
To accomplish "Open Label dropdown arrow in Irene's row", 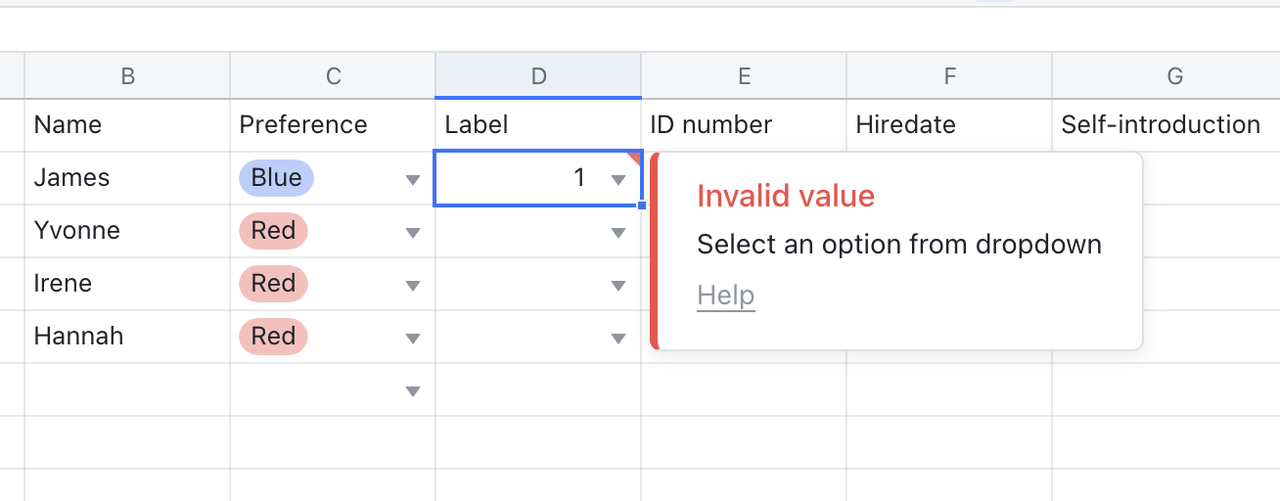I will tap(618, 286).
